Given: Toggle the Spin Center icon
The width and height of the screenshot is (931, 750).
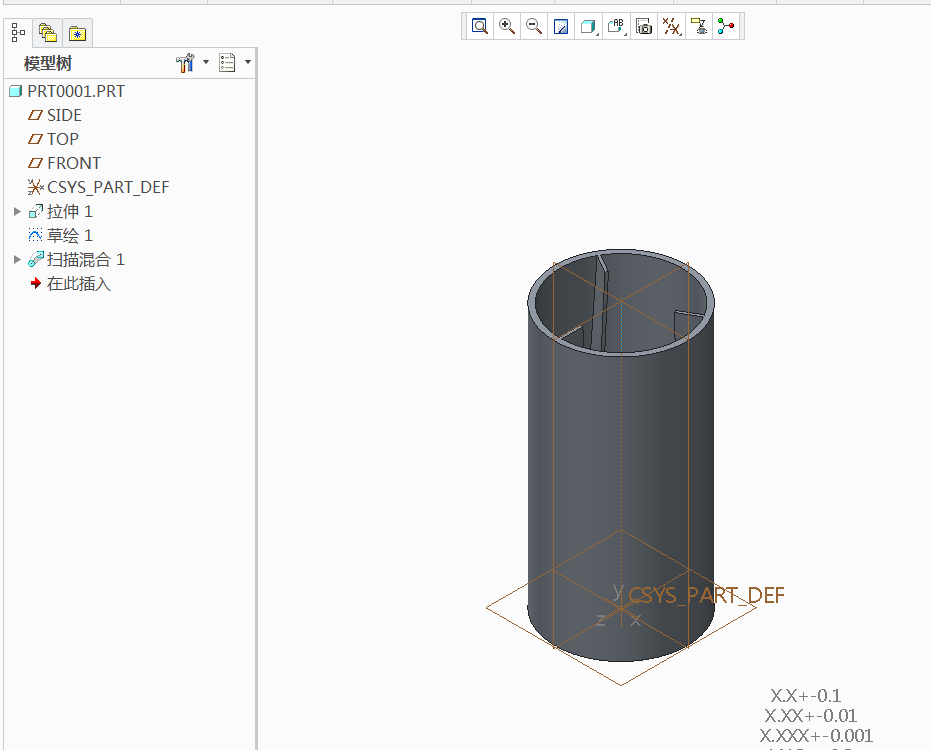Looking at the screenshot, I should pos(726,26).
